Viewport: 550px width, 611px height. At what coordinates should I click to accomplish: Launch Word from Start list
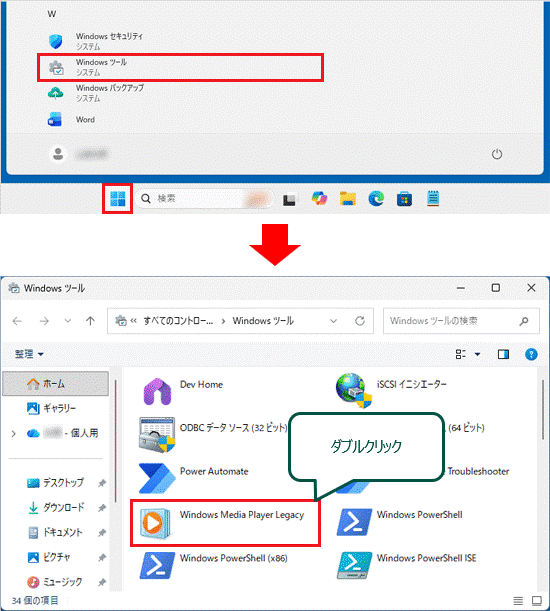[71, 119]
